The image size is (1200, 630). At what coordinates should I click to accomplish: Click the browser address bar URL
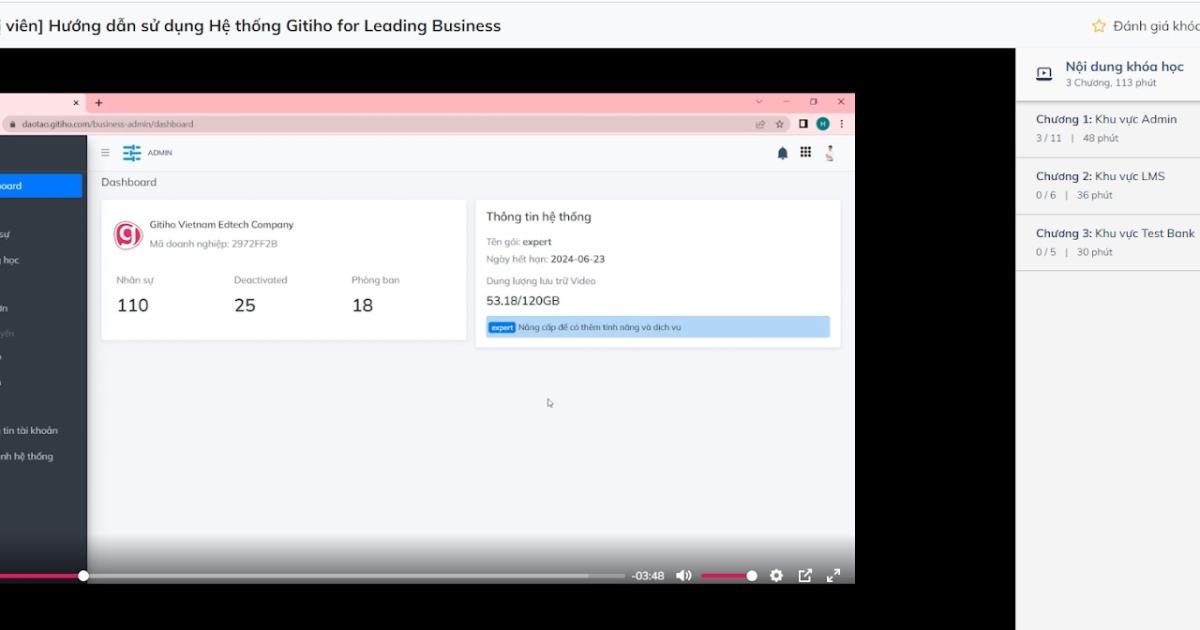pyautogui.click(x=108, y=124)
